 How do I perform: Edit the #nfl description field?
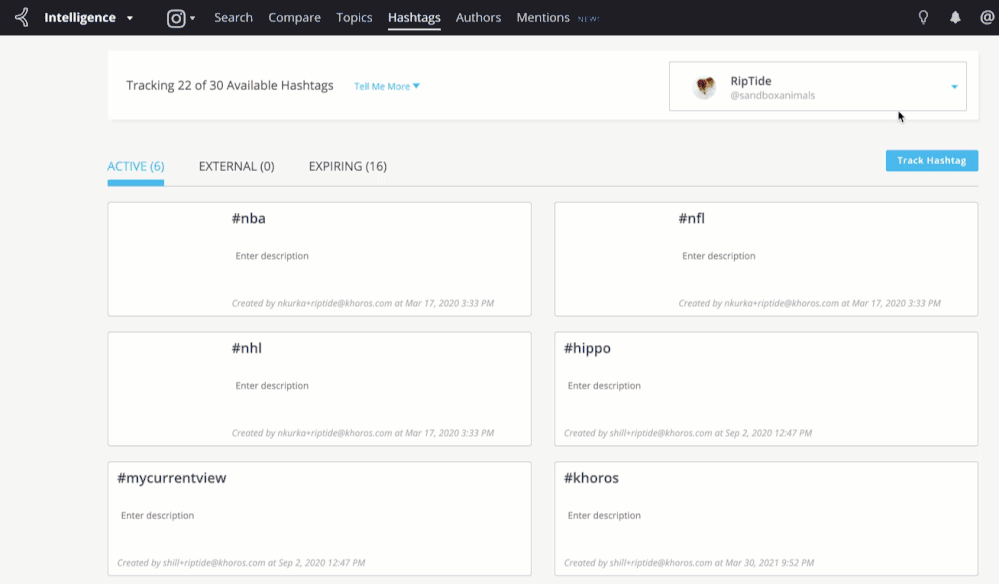pos(719,256)
